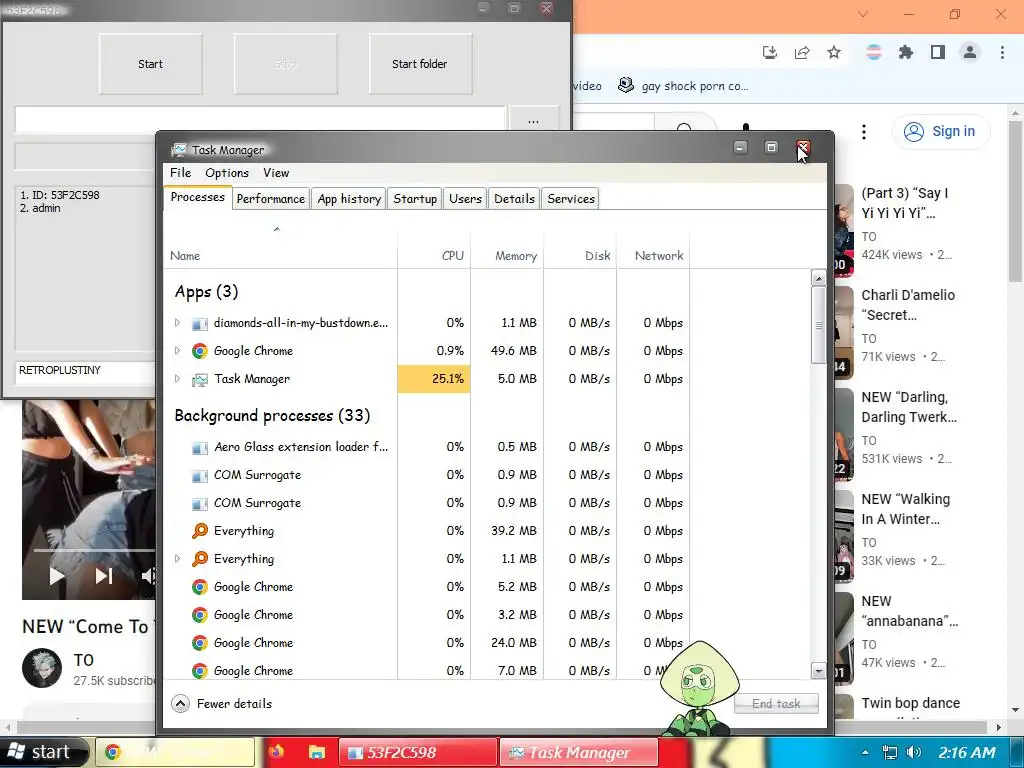
Task: Expand the second Everything background process
Action: 177,559
